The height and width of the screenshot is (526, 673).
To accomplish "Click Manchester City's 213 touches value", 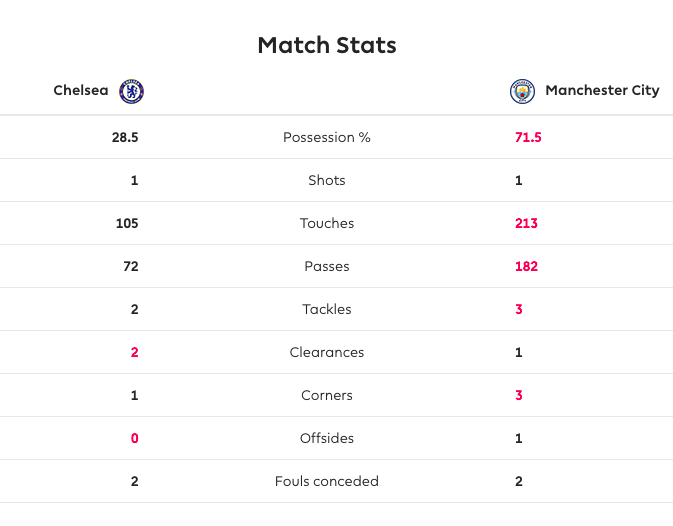I will pos(526,224).
